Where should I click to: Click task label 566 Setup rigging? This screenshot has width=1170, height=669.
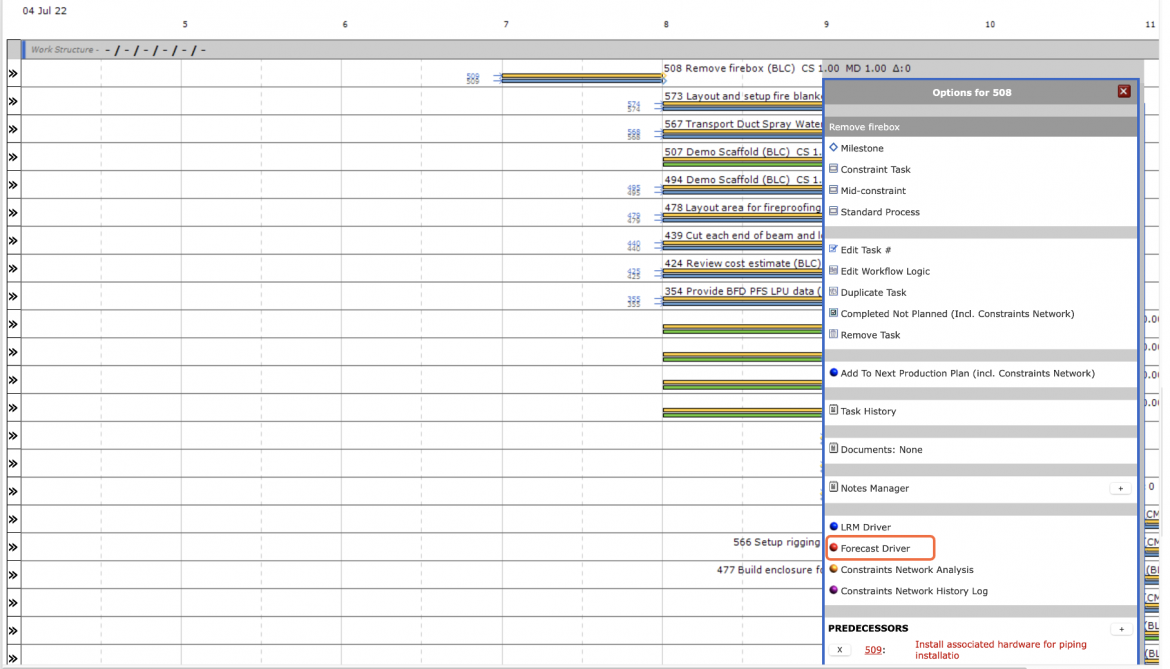pos(777,542)
